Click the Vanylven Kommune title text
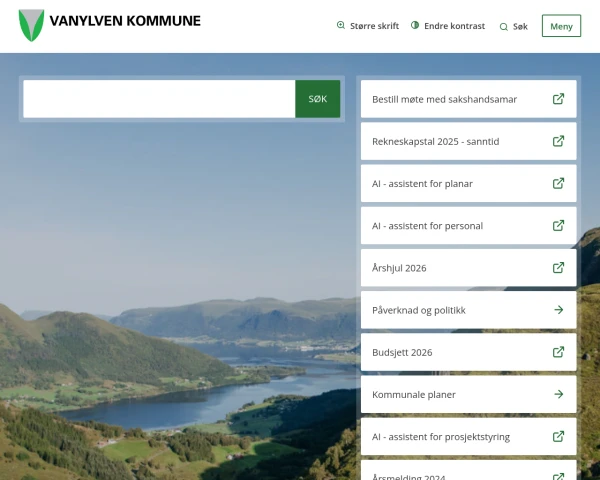The width and height of the screenshot is (600, 480). 124,21
